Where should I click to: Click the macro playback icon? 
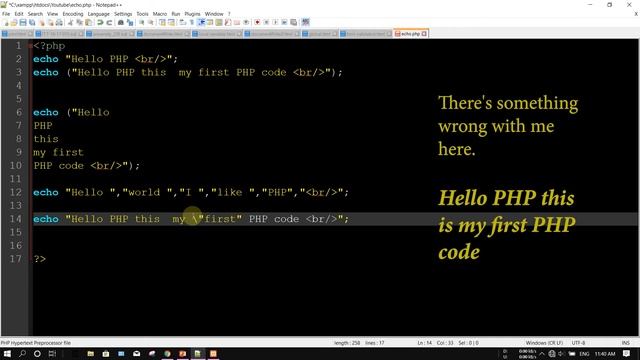[x=275, y=22]
